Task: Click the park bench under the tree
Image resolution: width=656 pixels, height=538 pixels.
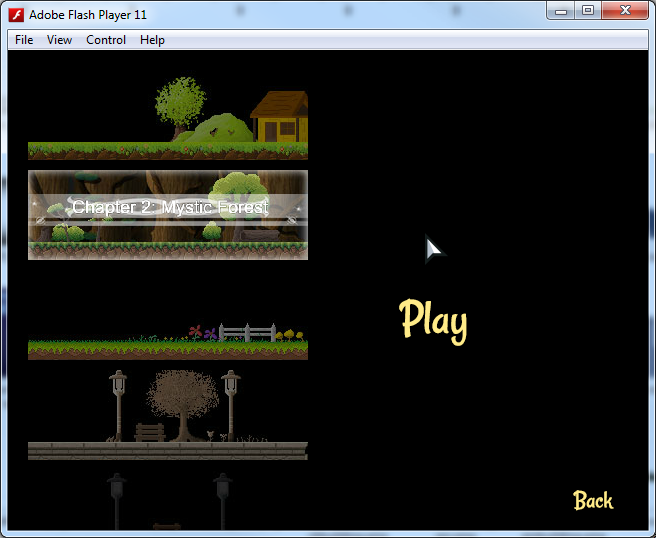Action: [x=149, y=432]
